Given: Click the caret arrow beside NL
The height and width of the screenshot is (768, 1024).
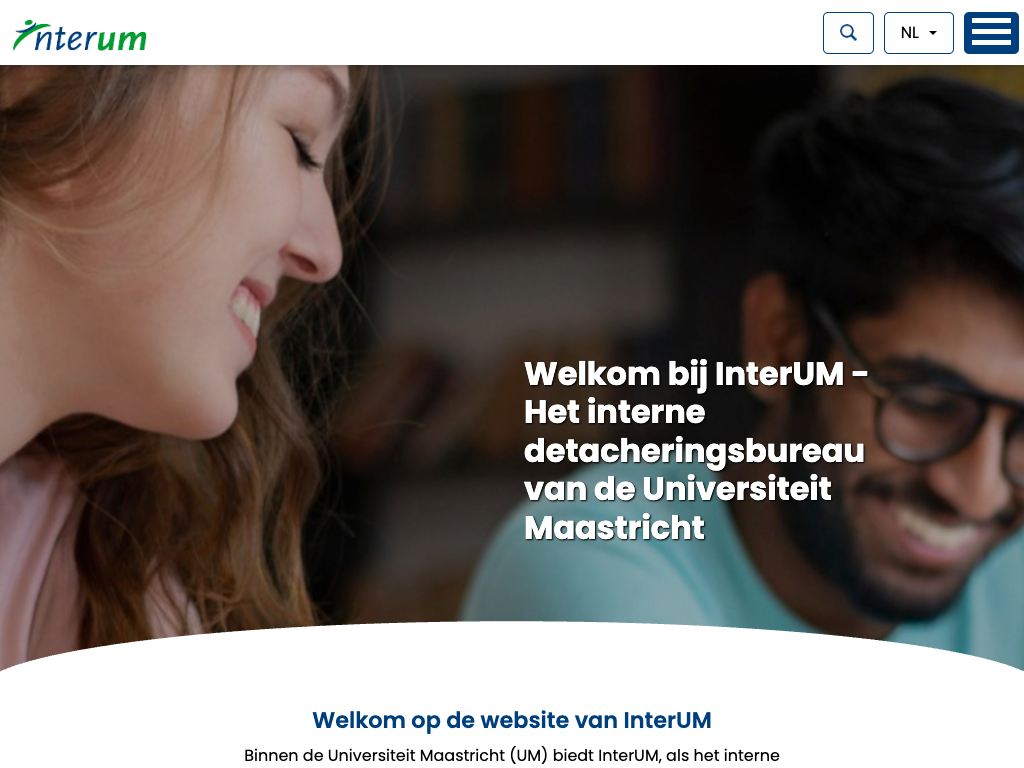Looking at the screenshot, I should coord(933,33).
